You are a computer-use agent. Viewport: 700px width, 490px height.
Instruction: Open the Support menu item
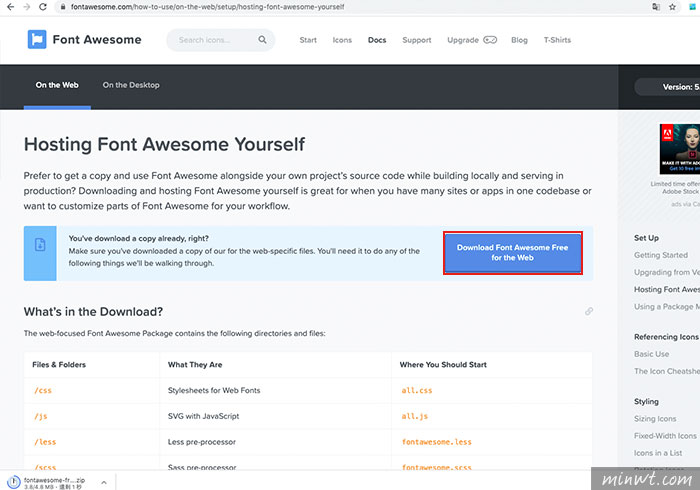[417, 40]
